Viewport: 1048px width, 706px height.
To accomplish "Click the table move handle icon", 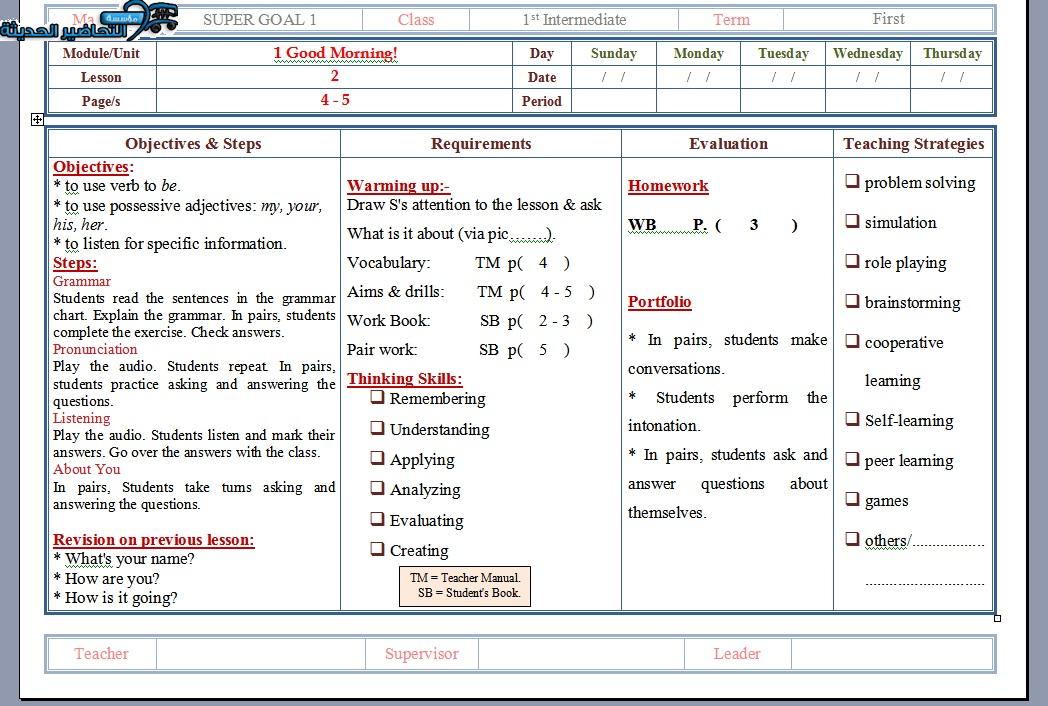I will coord(37,120).
